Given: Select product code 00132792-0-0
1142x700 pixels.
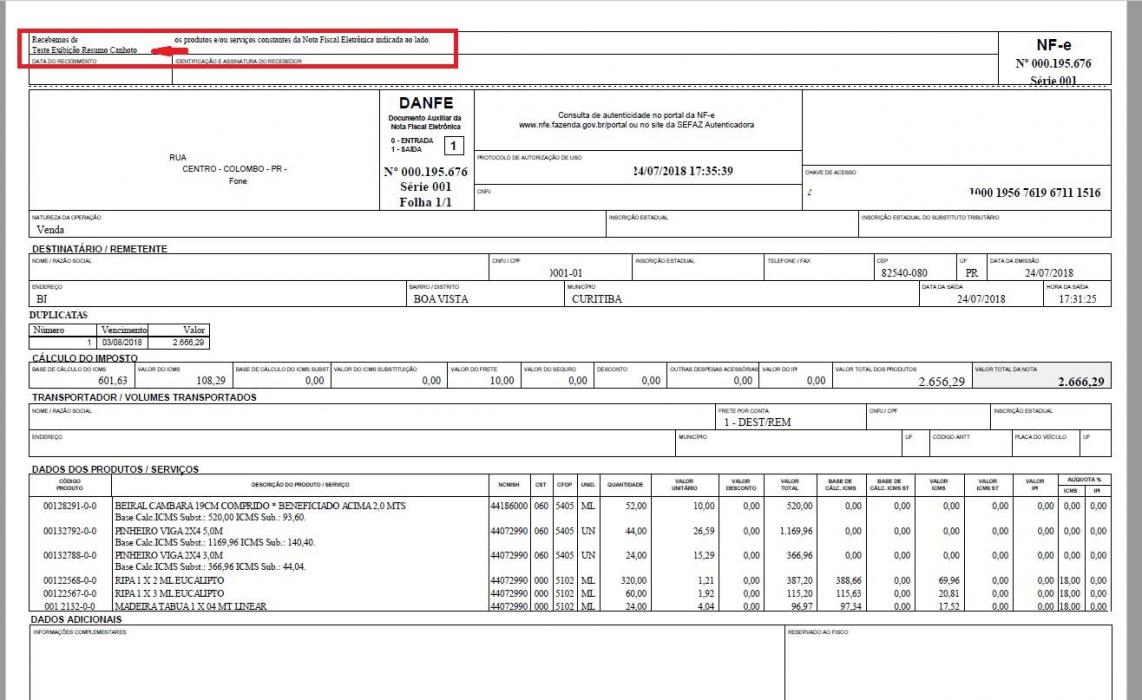Looking at the screenshot, I should 70,531.
